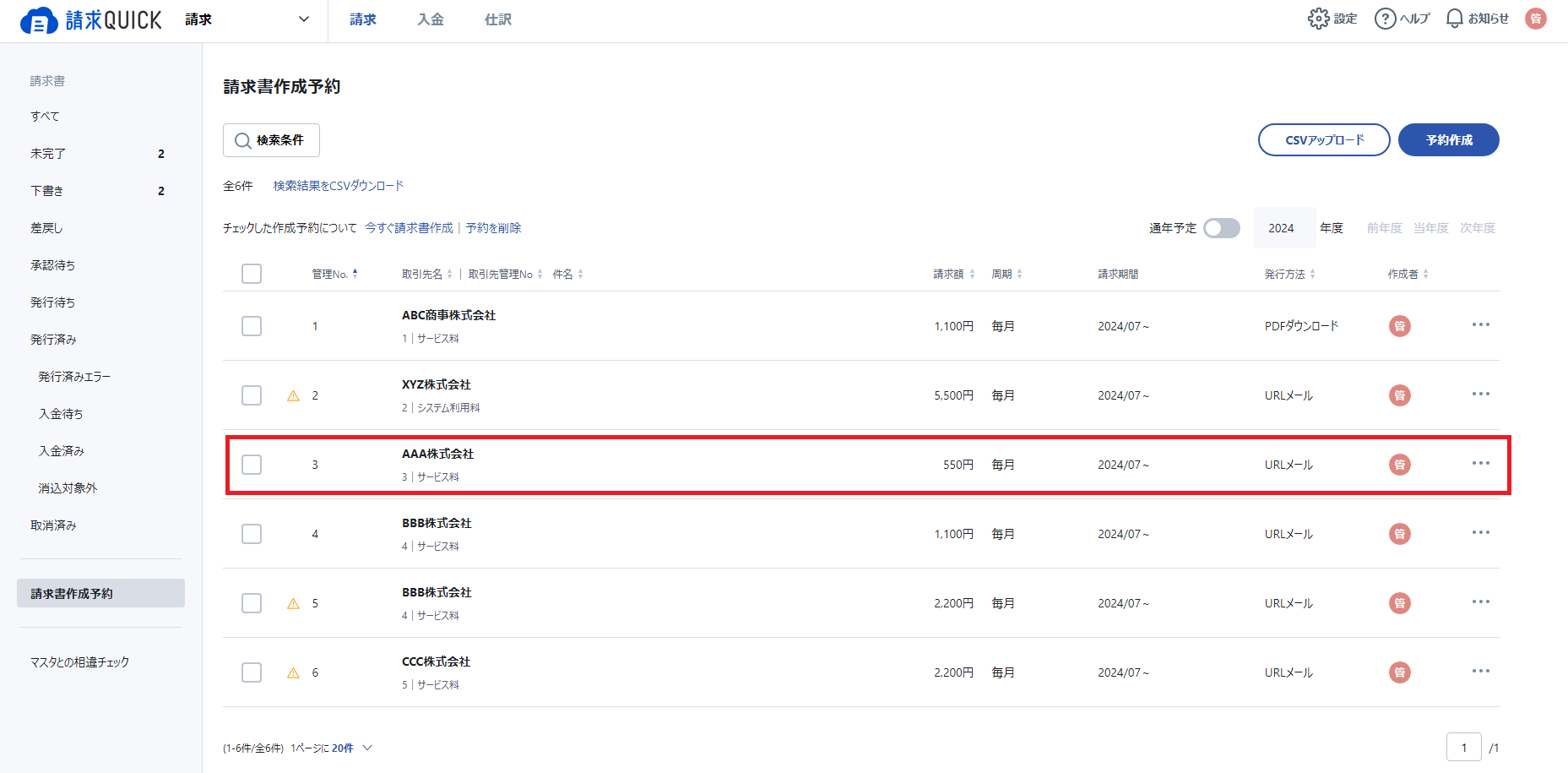Check the box for row number 4
1568x773 pixels.
[x=252, y=534]
